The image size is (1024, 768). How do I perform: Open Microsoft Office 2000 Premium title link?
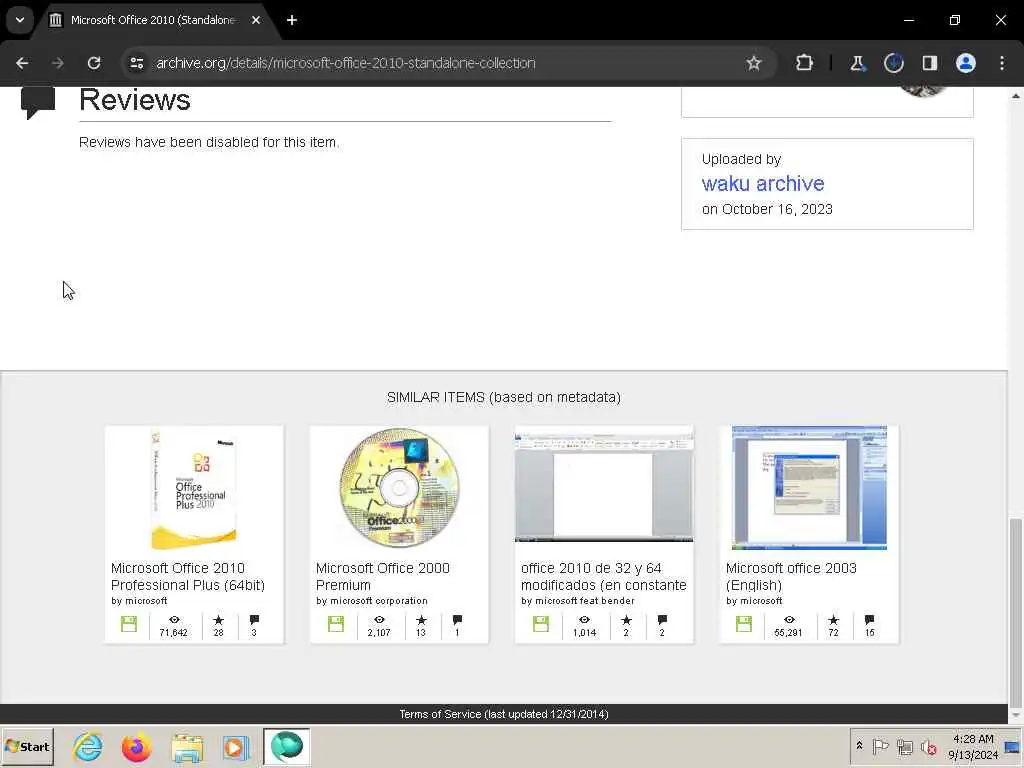(x=383, y=577)
